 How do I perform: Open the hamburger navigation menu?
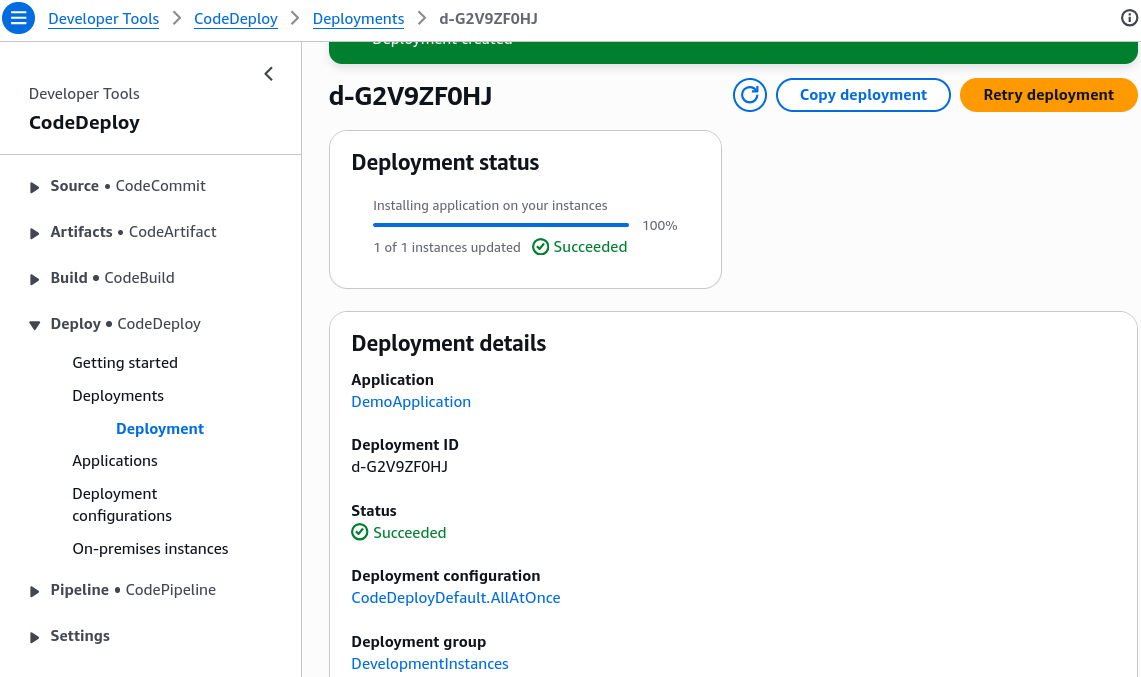[18, 17]
